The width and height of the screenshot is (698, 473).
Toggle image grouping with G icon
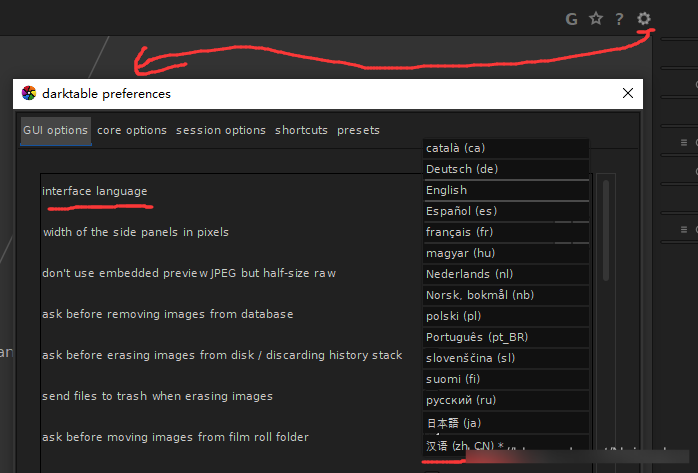pyautogui.click(x=572, y=18)
